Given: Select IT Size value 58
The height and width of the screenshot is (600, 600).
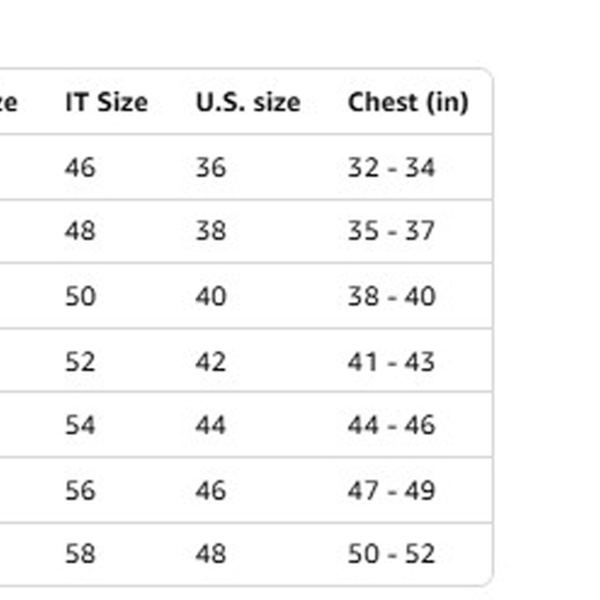Looking at the screenshot, I should click(x=80, y=553).
